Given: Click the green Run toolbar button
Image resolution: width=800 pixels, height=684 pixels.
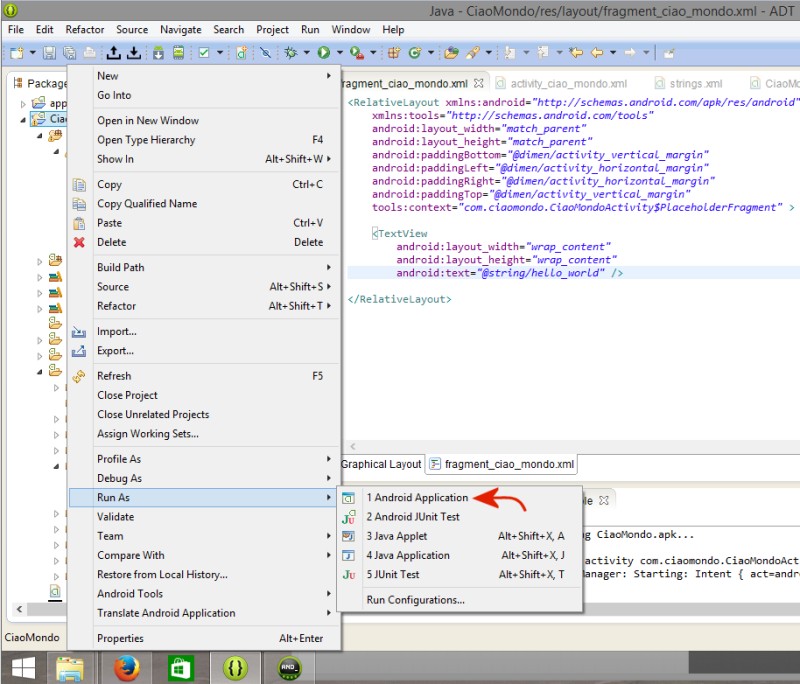Looking at the screenshot, I should 323,53.
